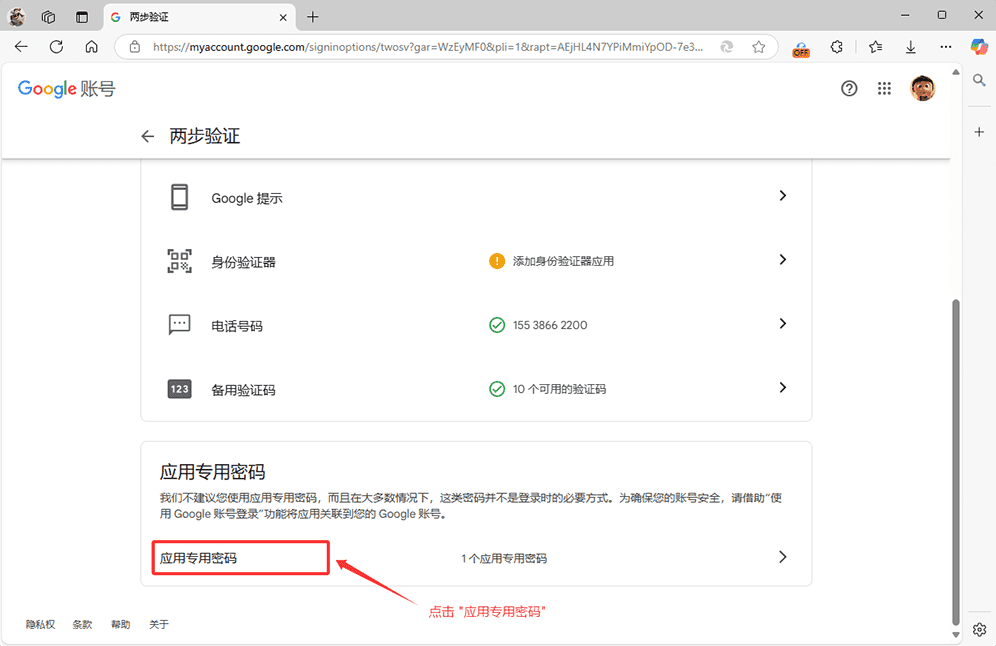Viewport: 996px width, 646px height.
Task: Open the 关于 footer link
Action: [159, 624]
